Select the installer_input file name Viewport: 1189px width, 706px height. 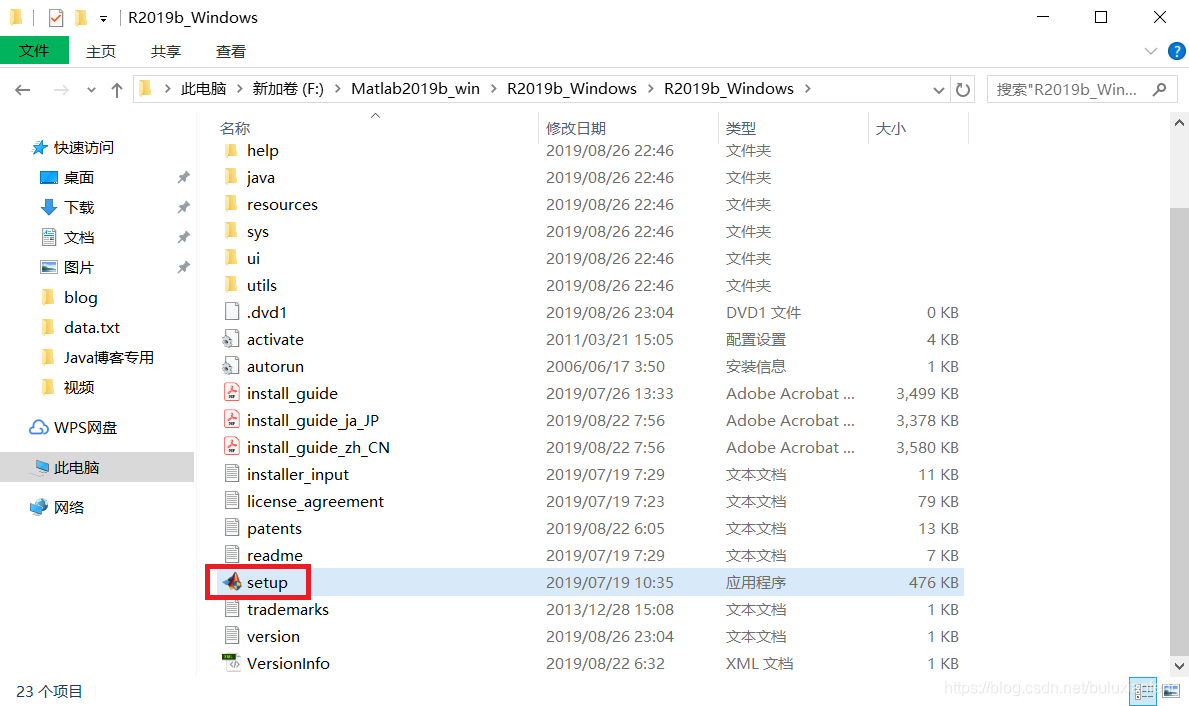pos(297,475)
